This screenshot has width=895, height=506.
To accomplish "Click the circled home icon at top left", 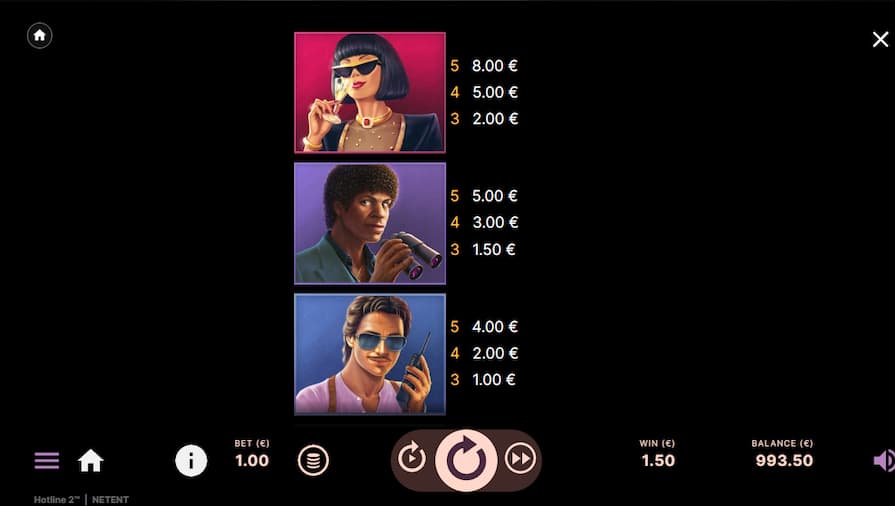I will [x=39, y=35].
